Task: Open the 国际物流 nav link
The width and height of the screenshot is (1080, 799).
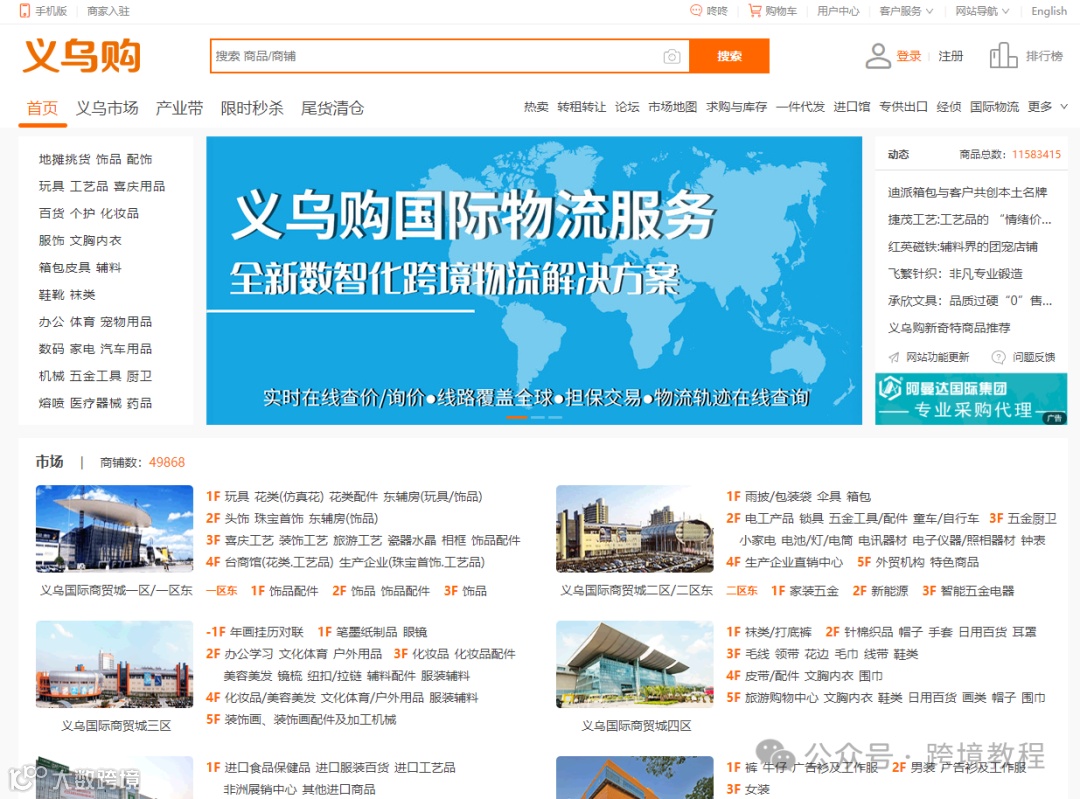Action: coord(995,107)
